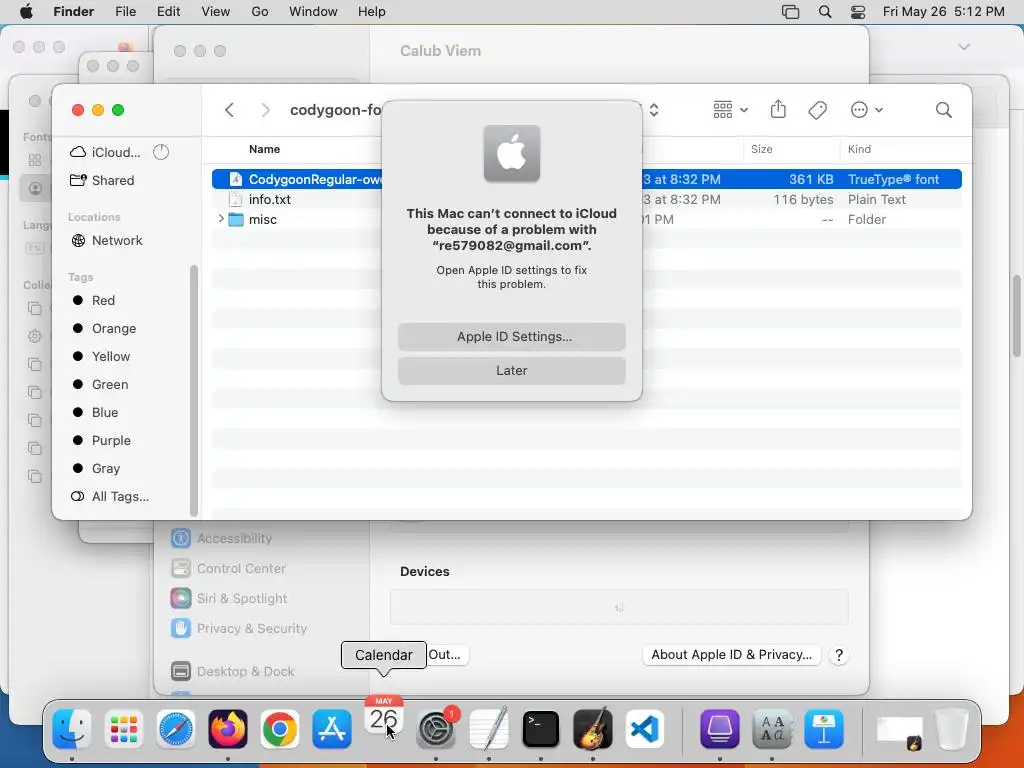Open Control Center in System Settings sidebar
Image resolution: width=1024 pixels, height=768 pixels.
click(228, 568)
